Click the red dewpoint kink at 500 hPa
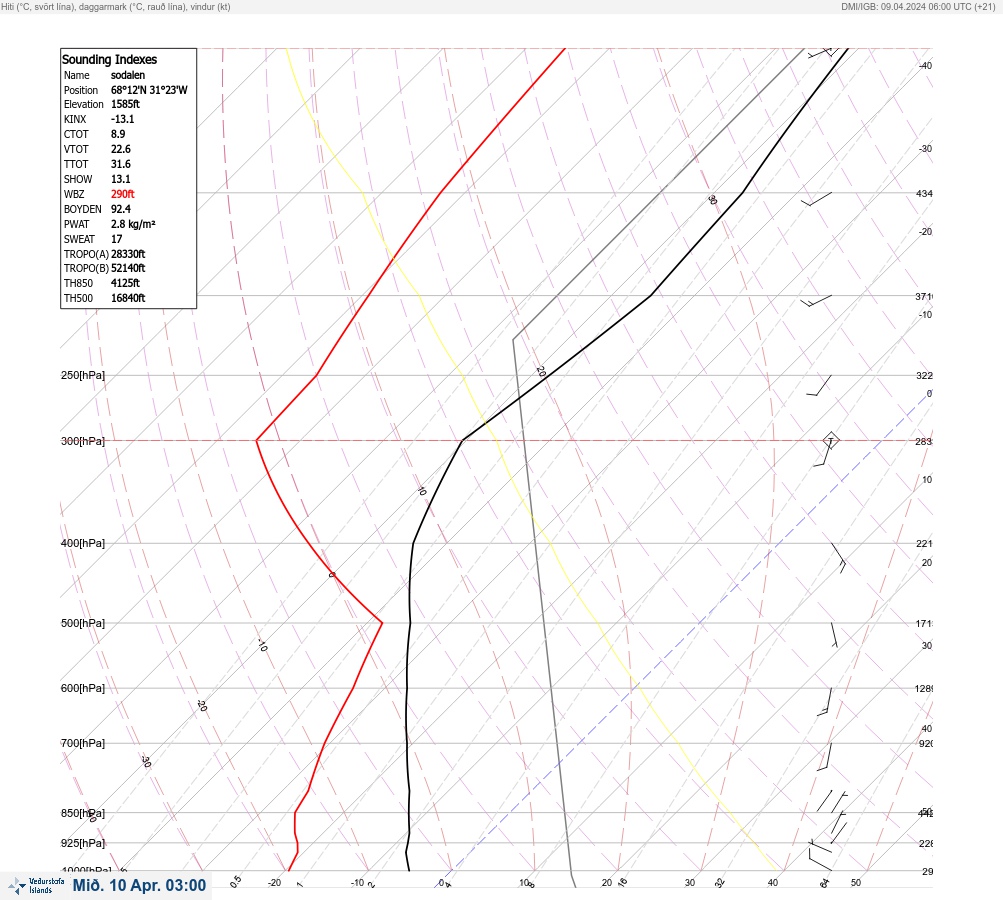The height and width of the screenshot is (900, 1003). (x=382, y=622)
